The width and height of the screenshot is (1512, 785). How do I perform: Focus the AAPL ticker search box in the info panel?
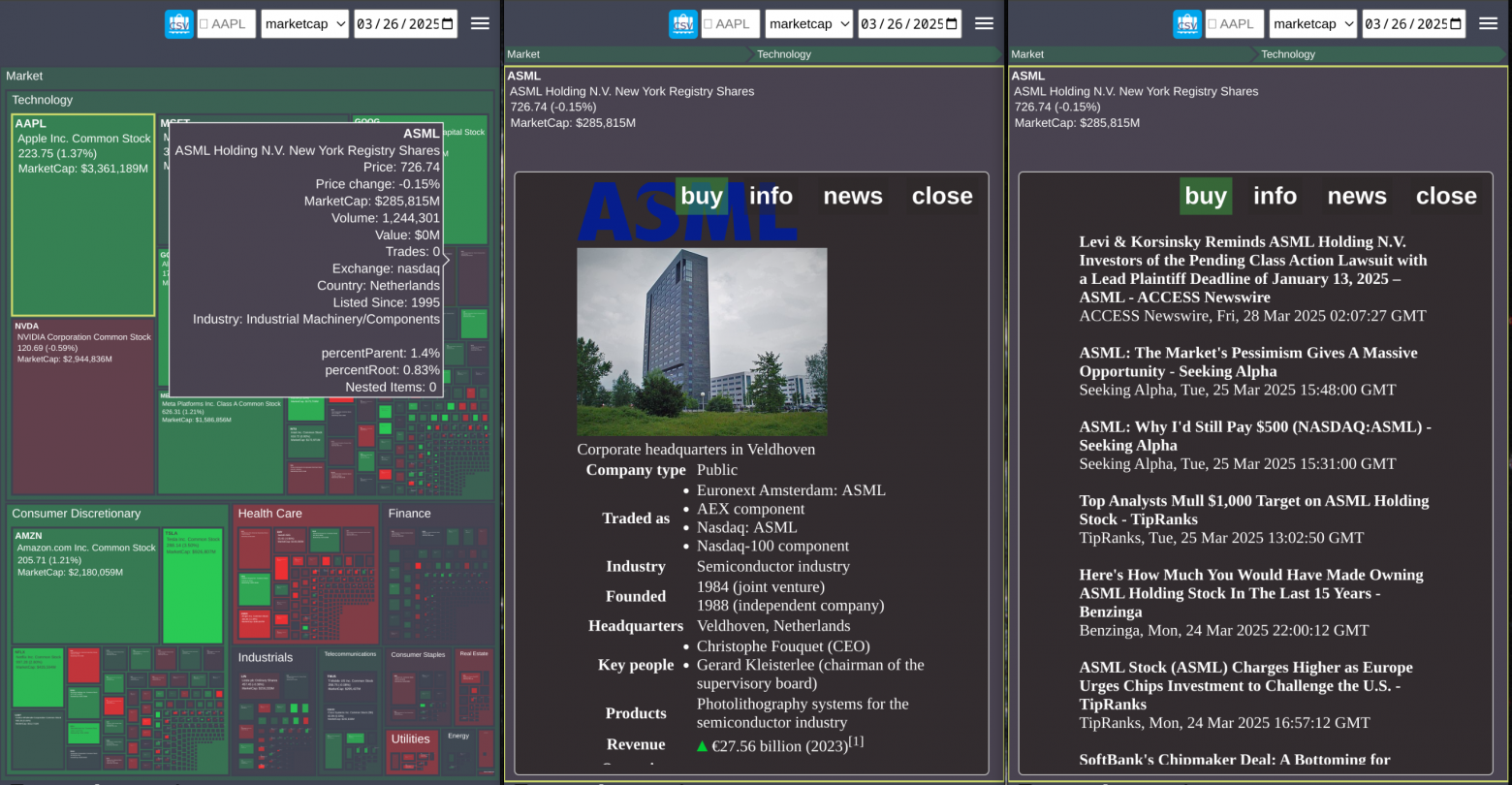coord(730,24)
